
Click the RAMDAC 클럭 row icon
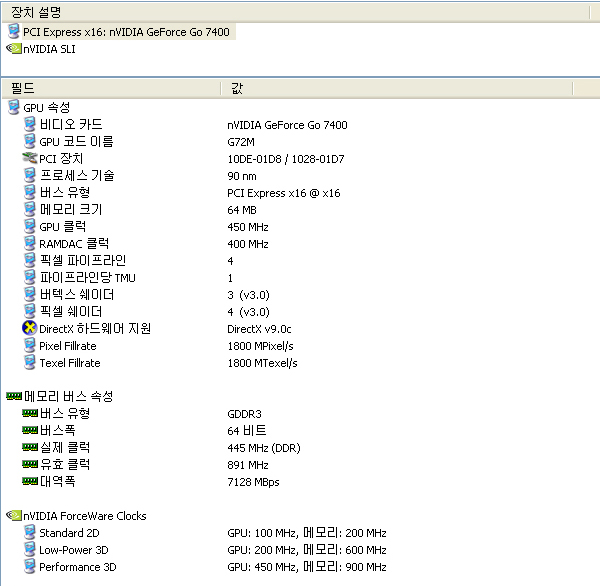click(30, 243)
